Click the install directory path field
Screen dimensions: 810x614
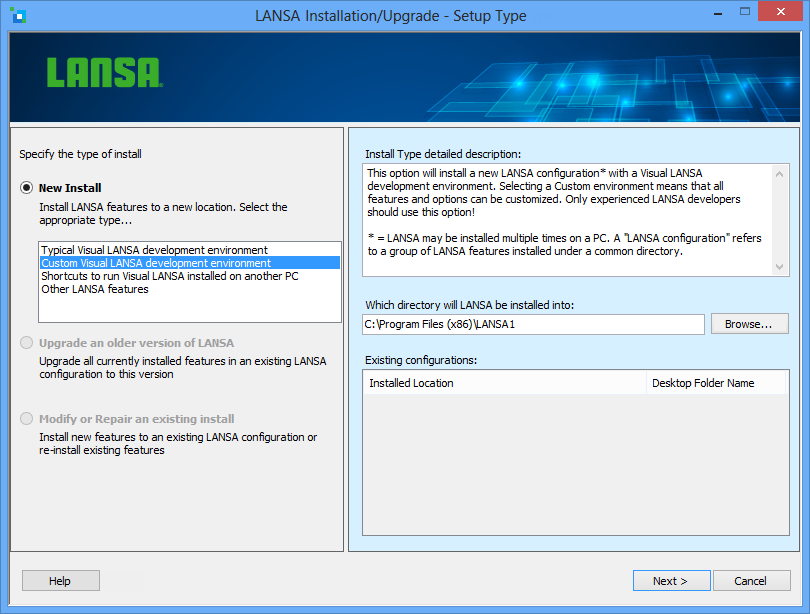[533, 324]
